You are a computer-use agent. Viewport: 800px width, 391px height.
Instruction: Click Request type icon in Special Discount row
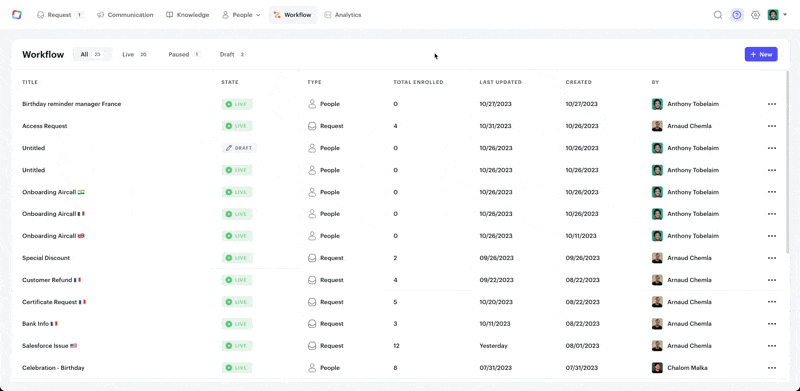point(312,258)
